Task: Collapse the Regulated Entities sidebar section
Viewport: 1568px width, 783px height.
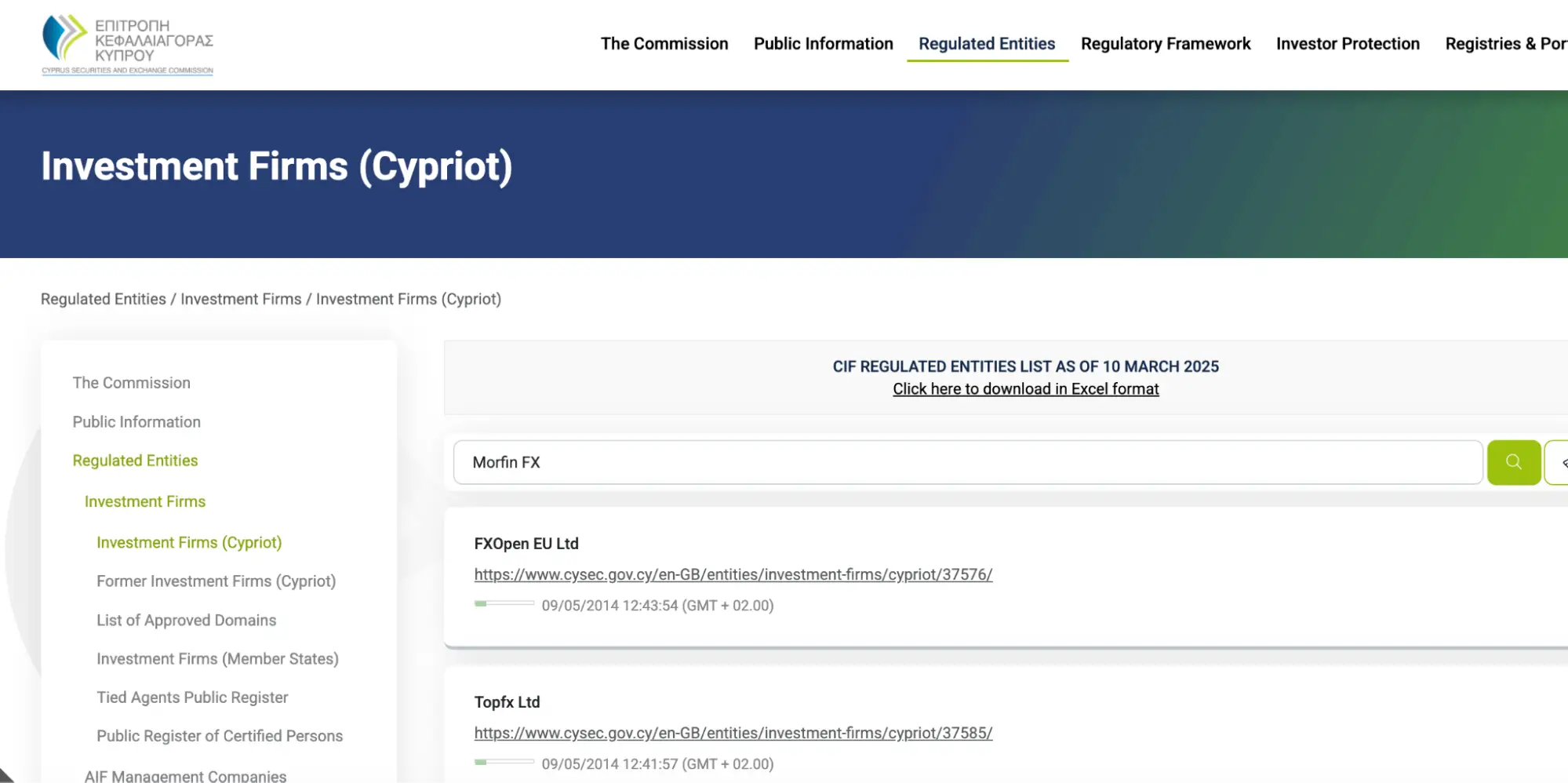Action: coord(135,461)
